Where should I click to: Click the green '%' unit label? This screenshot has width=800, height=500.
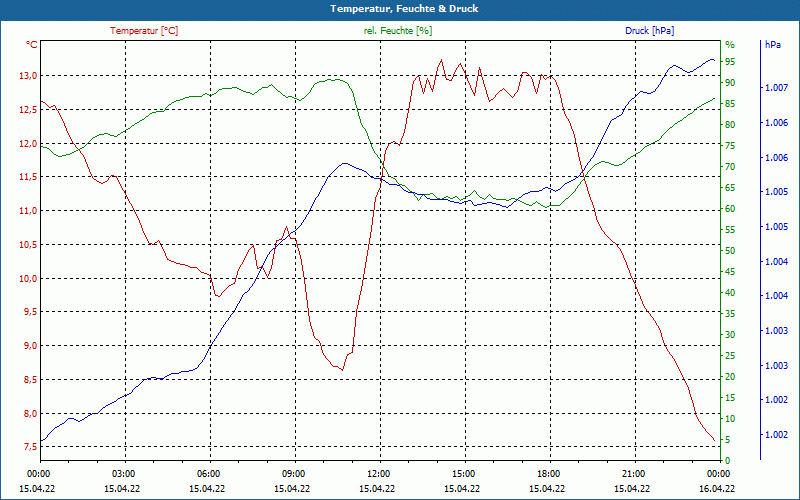coord(730,45)
